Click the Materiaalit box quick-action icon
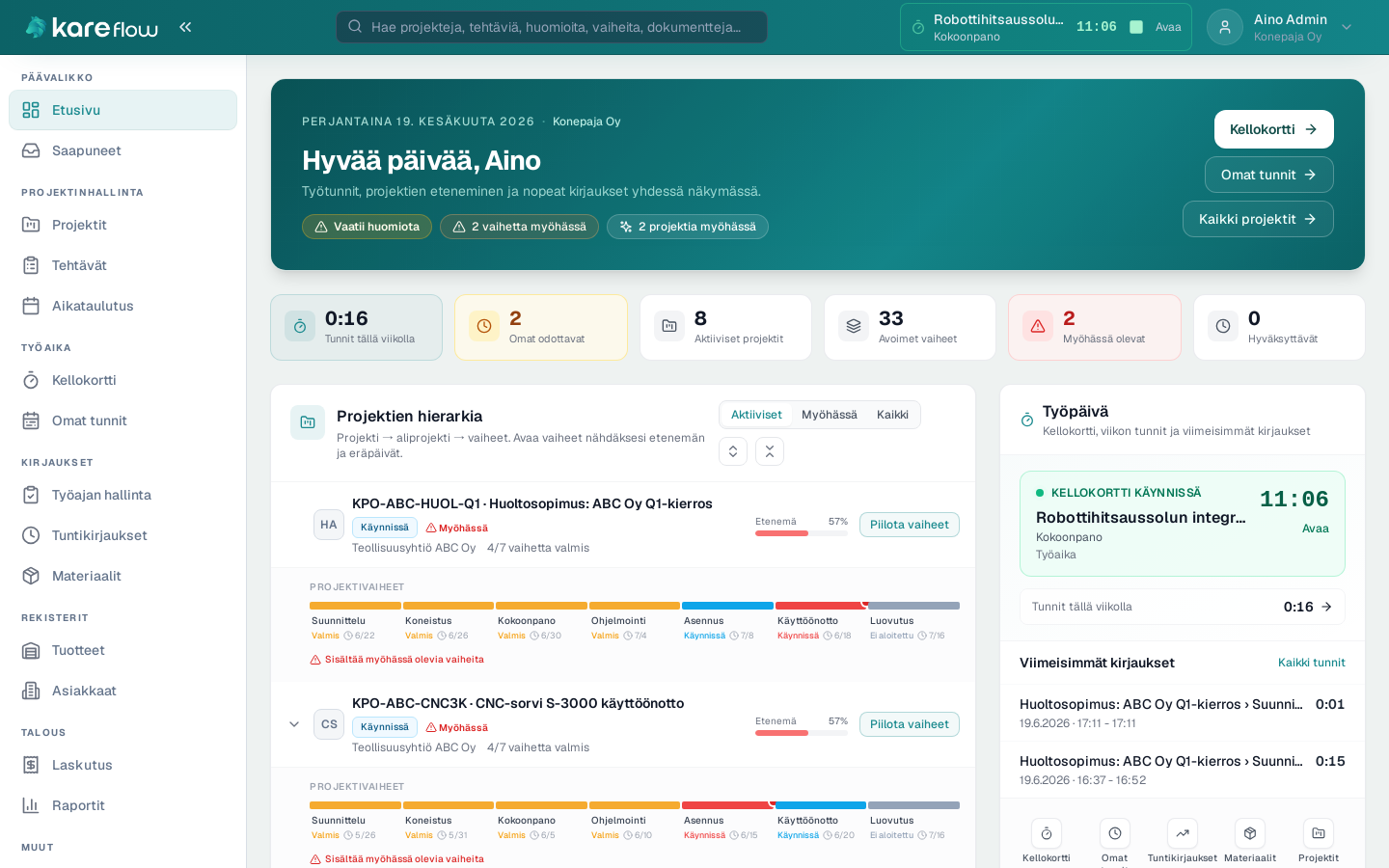Viewport: 1389px width, 868px height. (x=1250, y=833)
